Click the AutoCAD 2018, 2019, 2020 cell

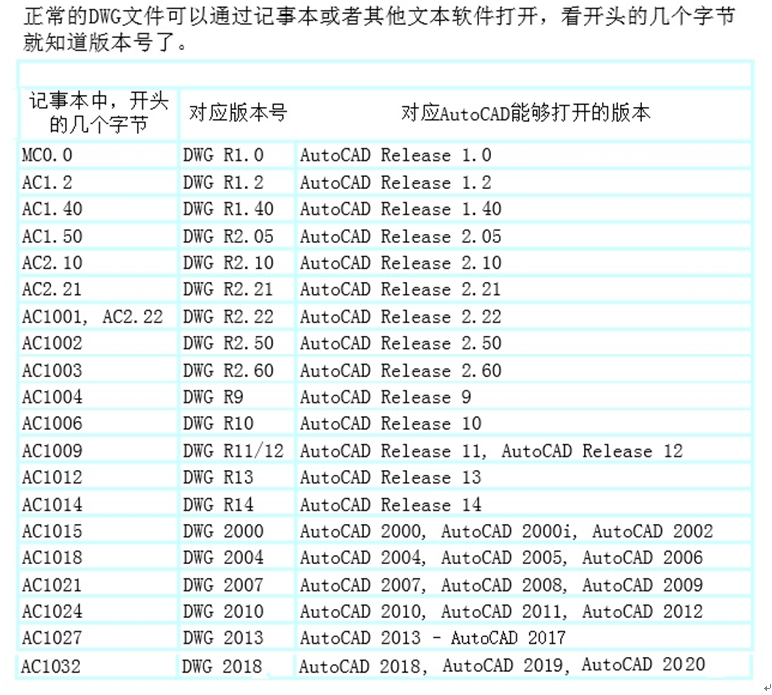point(523,666)
